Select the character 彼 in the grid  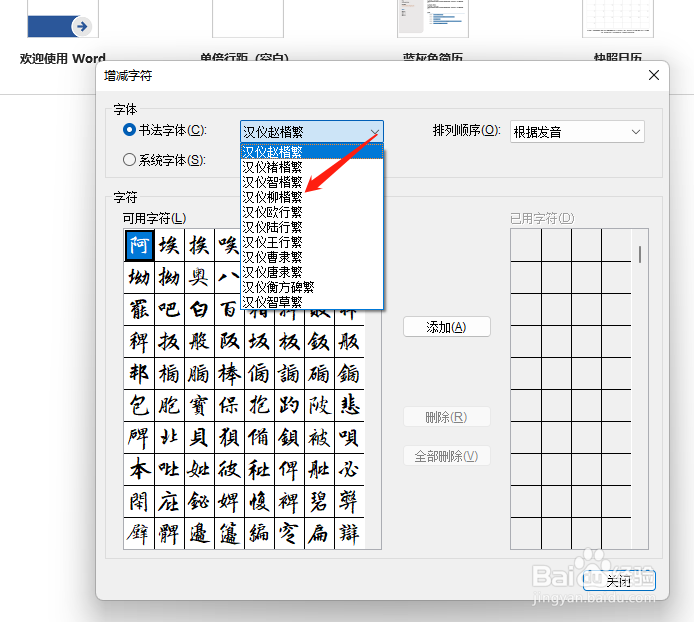[229, 469]
